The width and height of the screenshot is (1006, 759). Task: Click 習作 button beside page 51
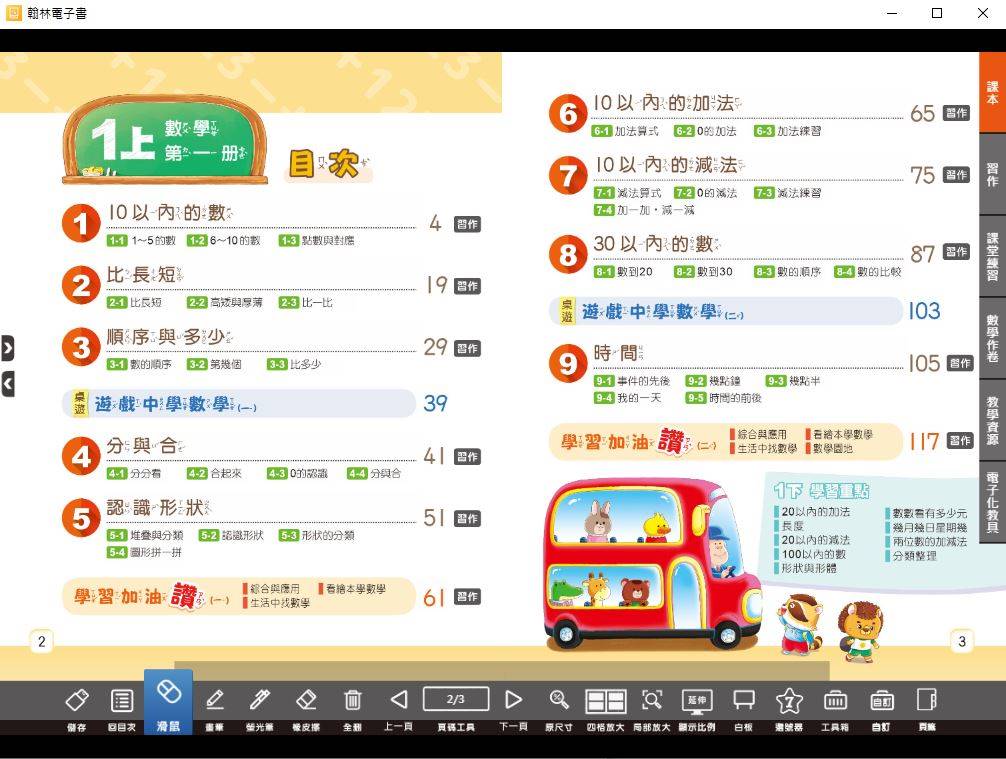click(x=467, y=518)
